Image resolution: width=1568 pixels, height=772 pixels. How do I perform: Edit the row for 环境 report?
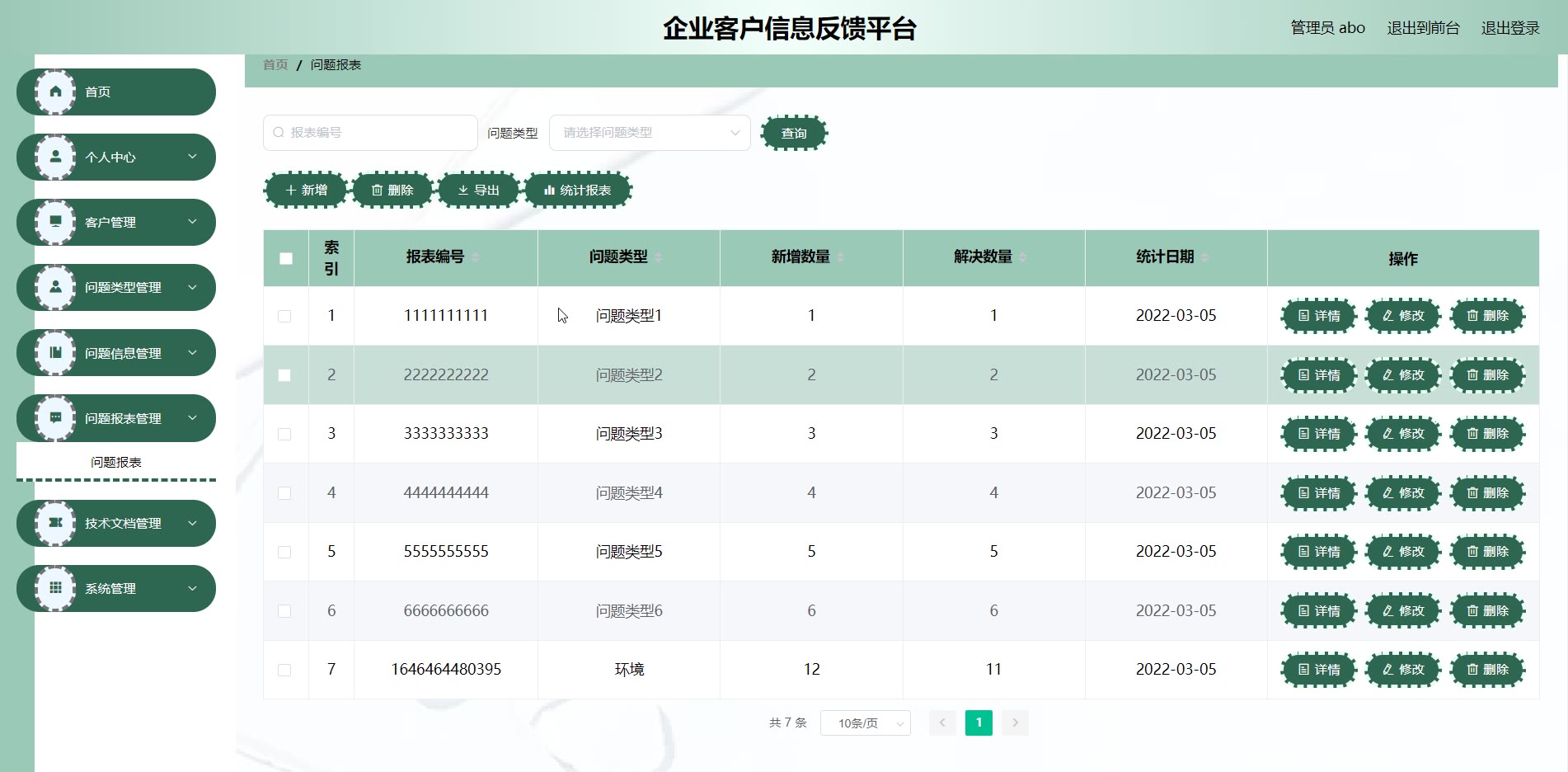point(1402,670)
